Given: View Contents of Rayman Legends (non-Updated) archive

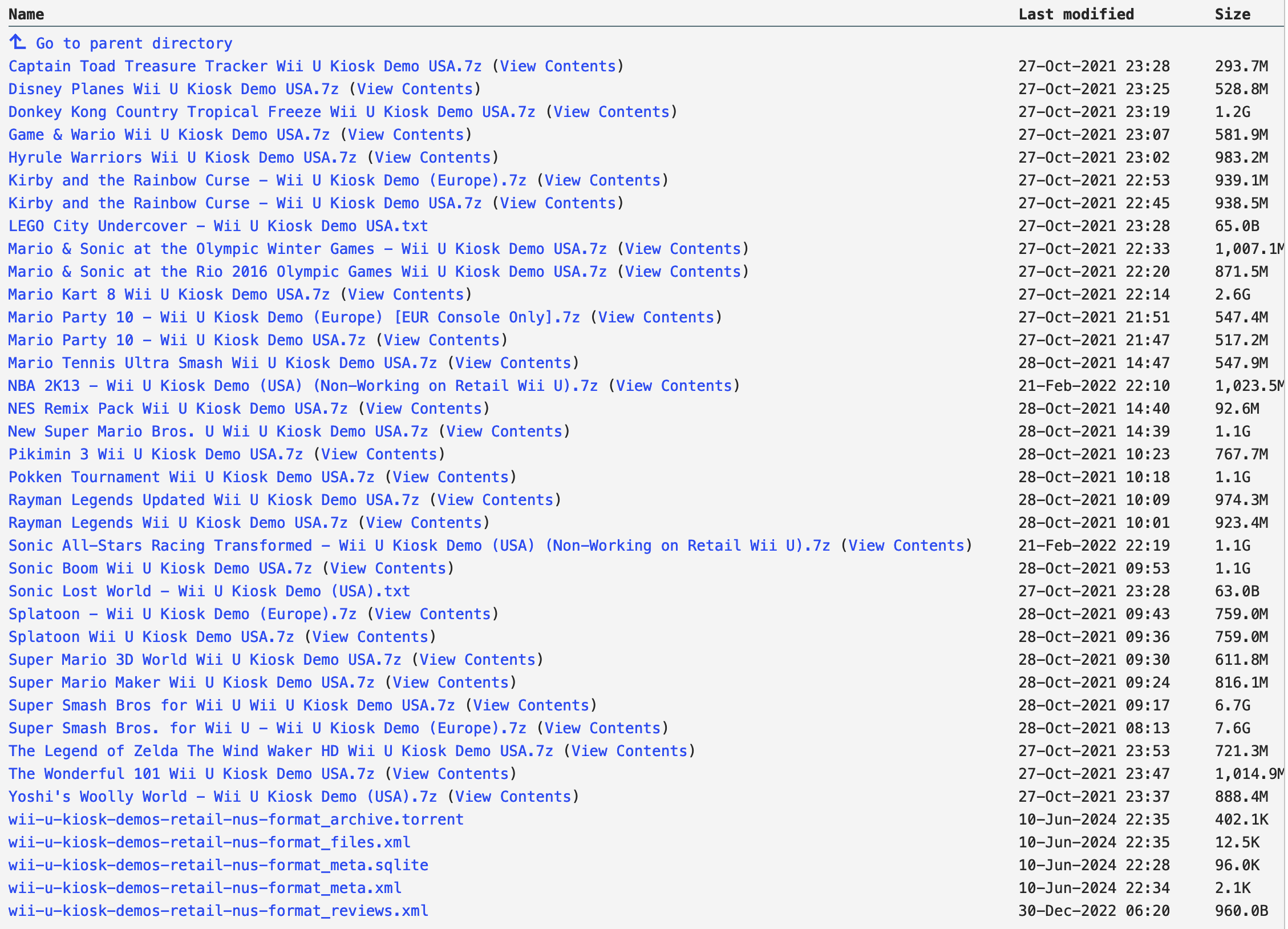Looking at the screenshot, I should click(x=424, y=523).
